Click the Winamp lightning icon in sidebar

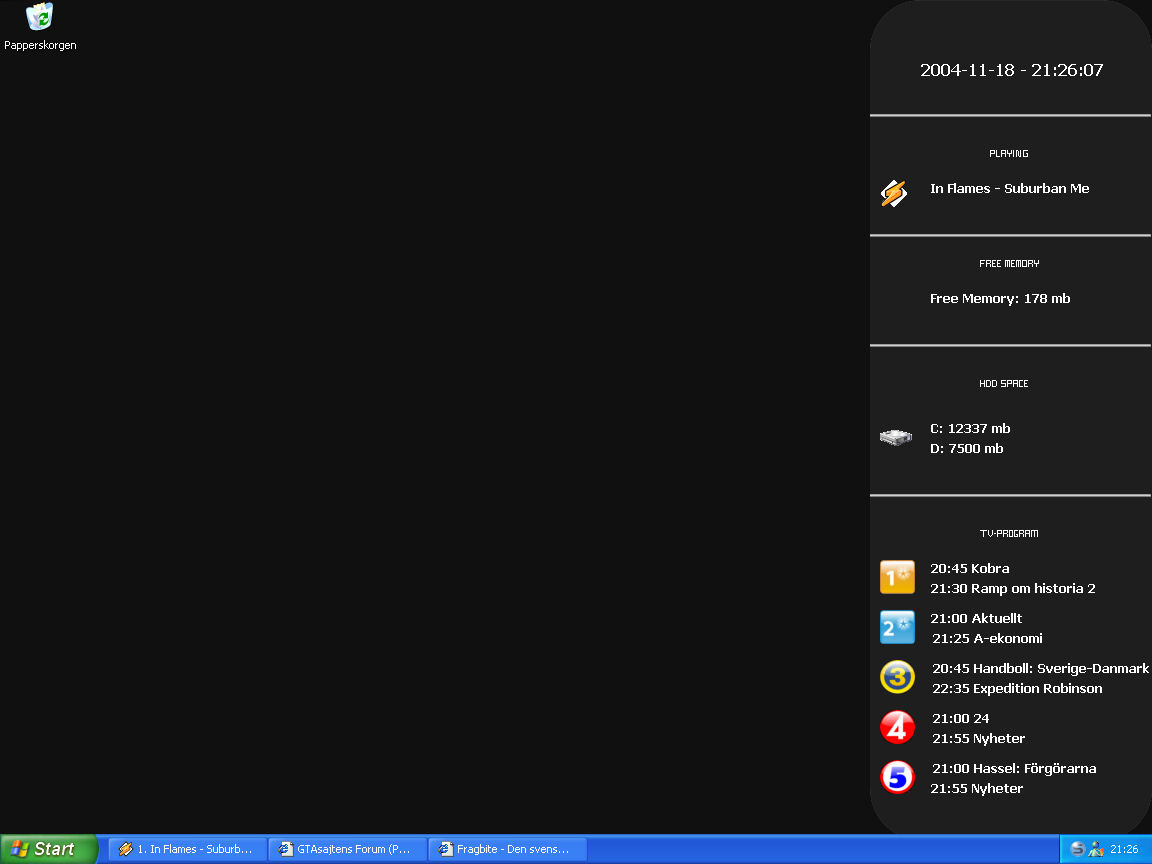pos(894,193)
